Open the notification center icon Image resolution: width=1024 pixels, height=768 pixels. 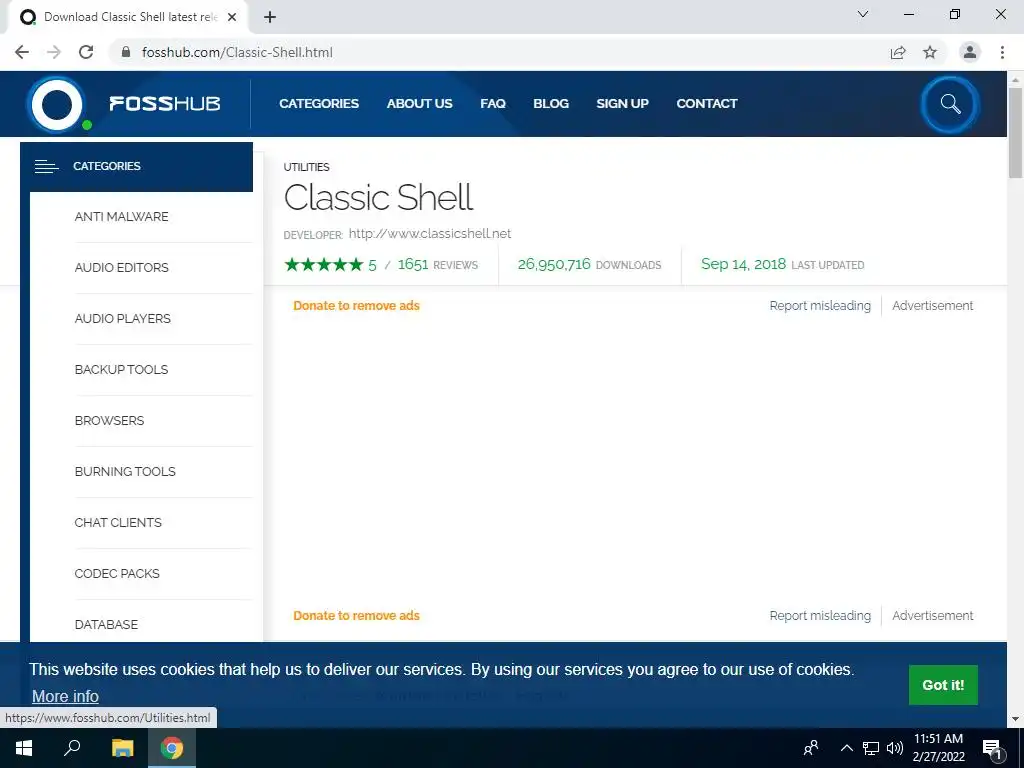point(992,748)
